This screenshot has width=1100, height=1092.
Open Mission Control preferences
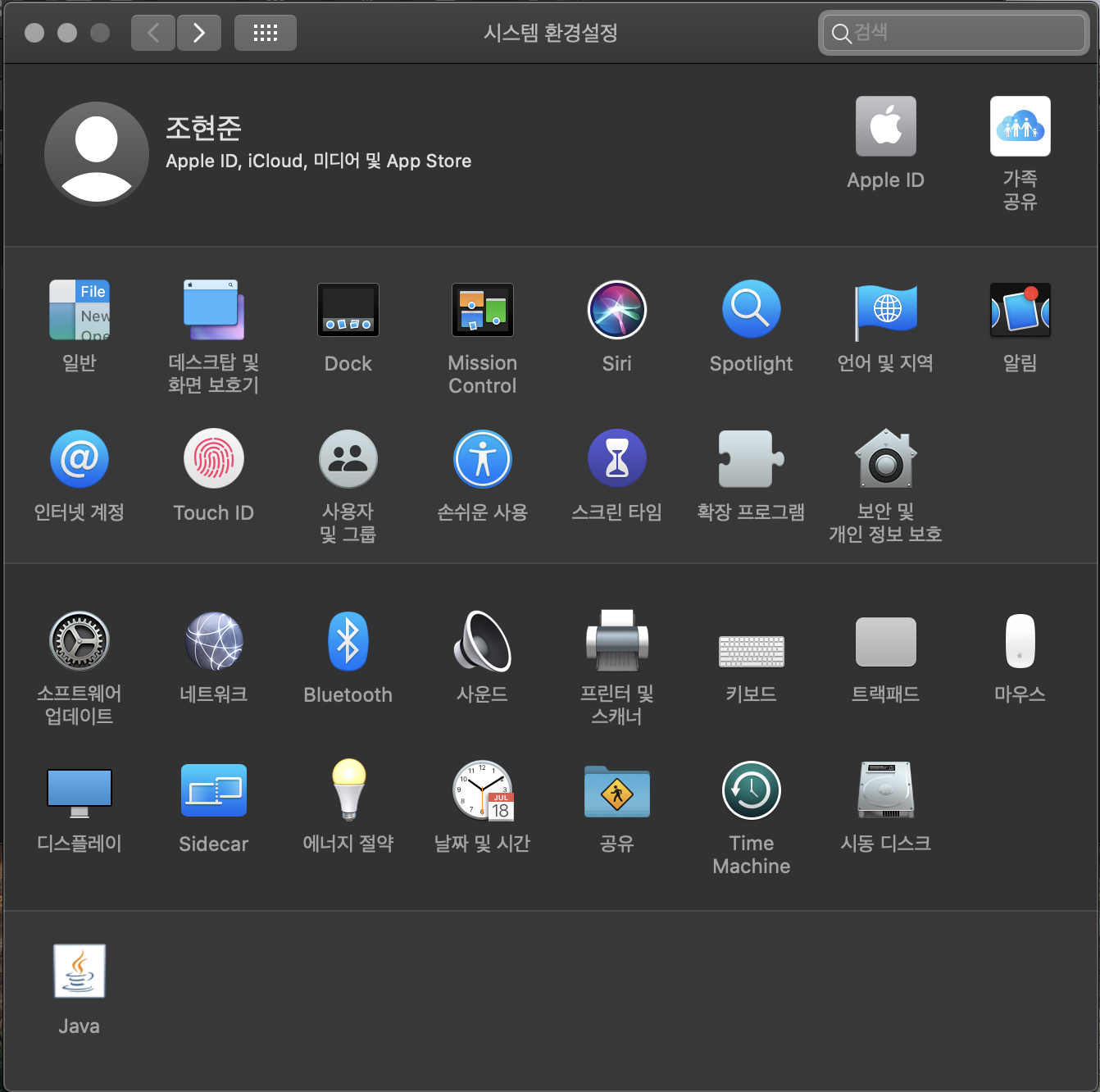483,311
